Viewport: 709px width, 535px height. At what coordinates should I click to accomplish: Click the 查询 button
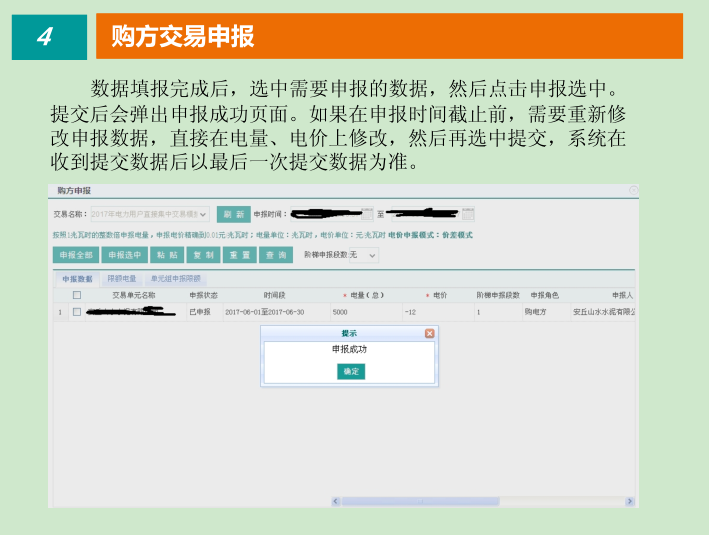pos(275,255)
